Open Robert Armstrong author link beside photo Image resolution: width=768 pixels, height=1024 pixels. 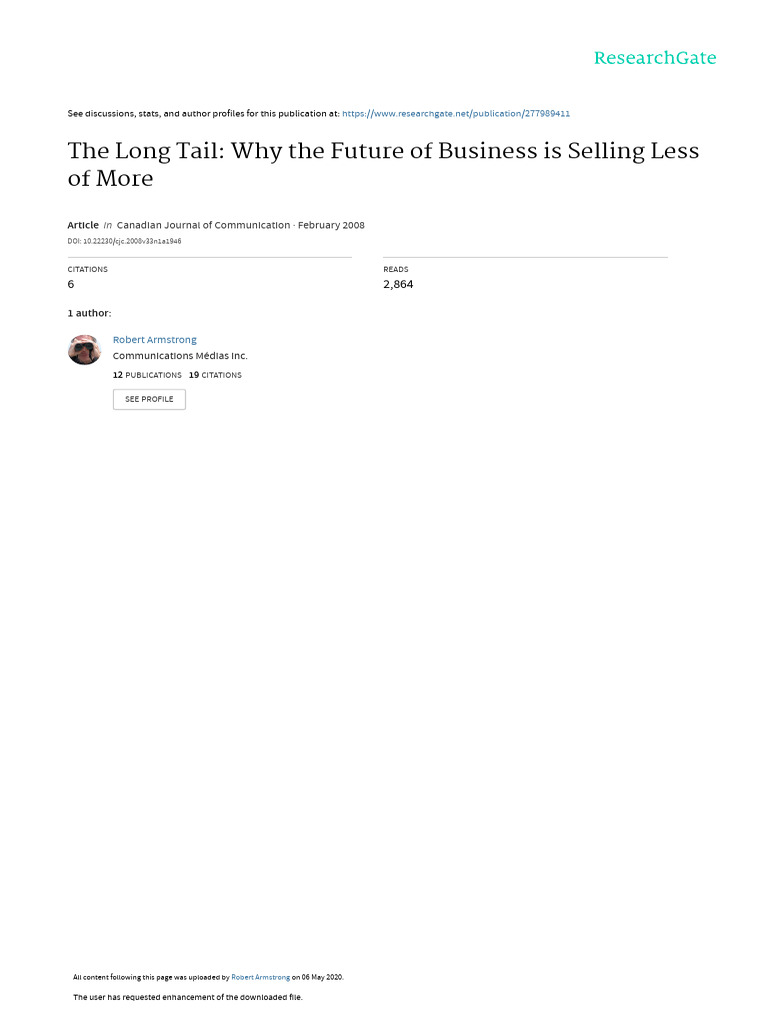[x=155, y=340]
